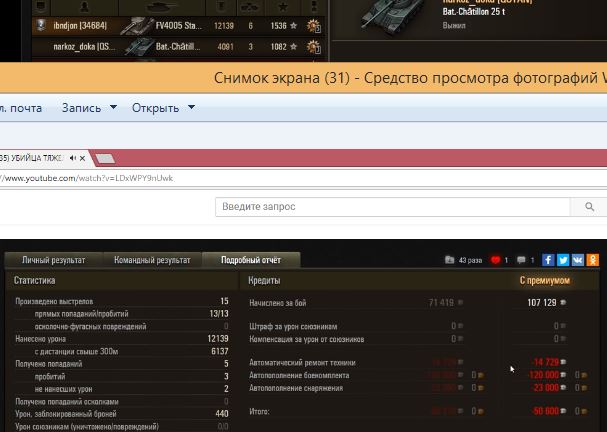Image resolution: width=607 pixels, height=432 pixels.
Task: Click the medal icon in ibndjon row
Action: pos(313,26)
